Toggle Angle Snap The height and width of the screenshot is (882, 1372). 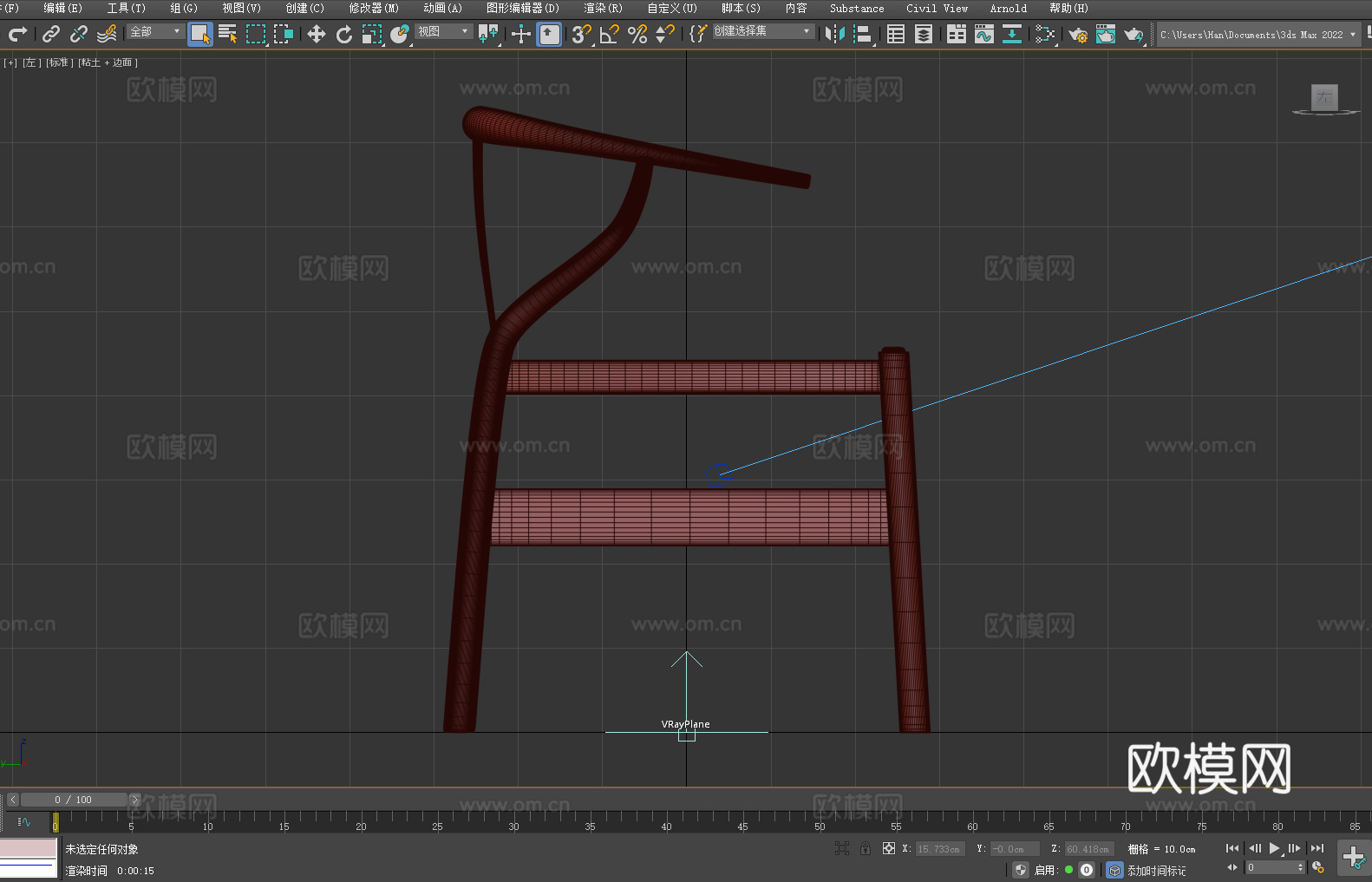pyautogui.click(x=610, y=34)
